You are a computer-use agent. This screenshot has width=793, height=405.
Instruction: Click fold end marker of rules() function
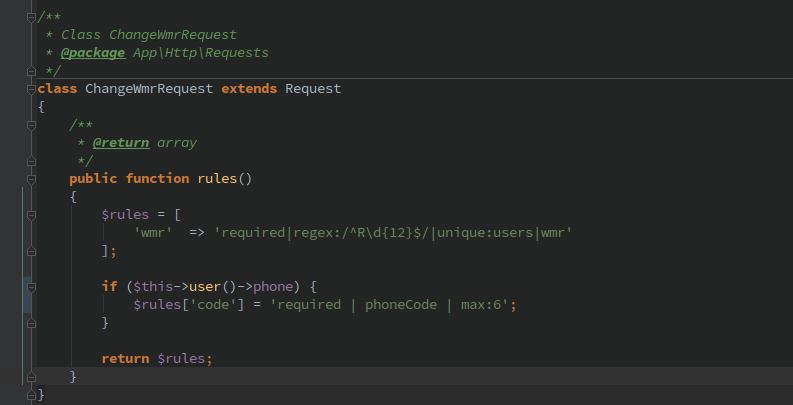point(32,376)
